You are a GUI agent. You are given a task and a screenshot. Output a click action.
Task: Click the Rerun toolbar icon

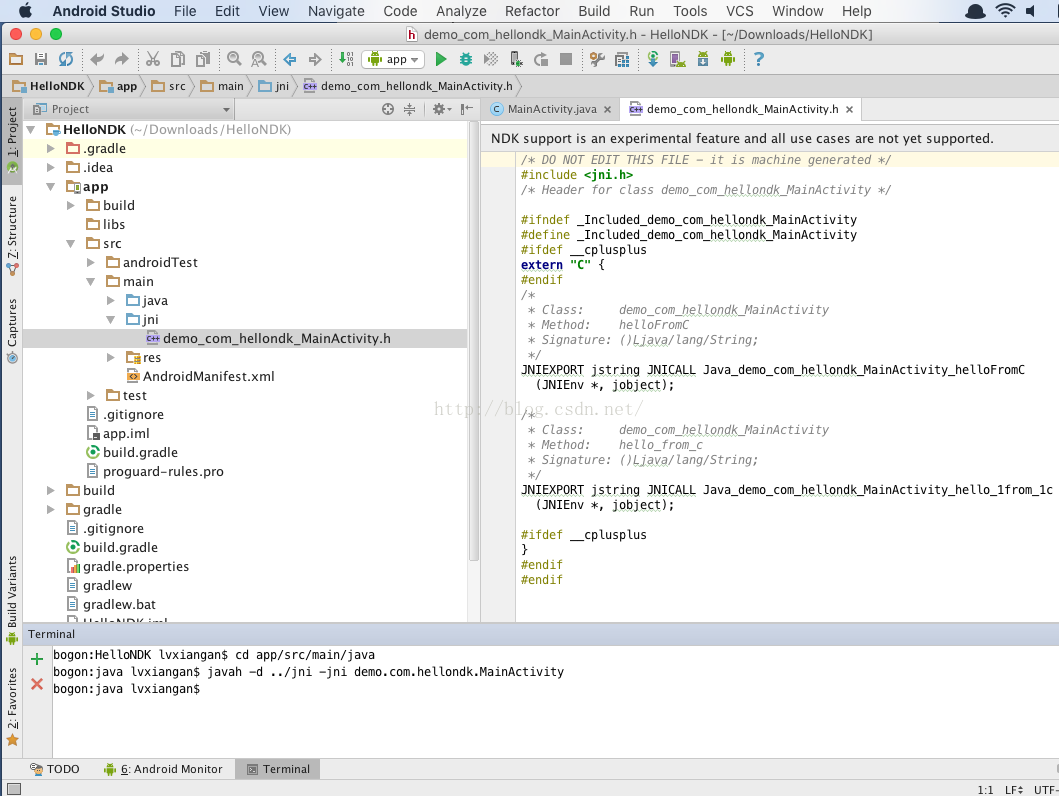coord(541,59)
